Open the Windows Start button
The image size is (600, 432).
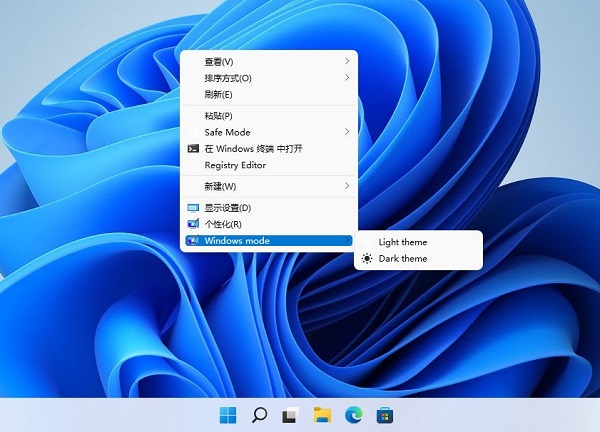(x=228, y=415)
